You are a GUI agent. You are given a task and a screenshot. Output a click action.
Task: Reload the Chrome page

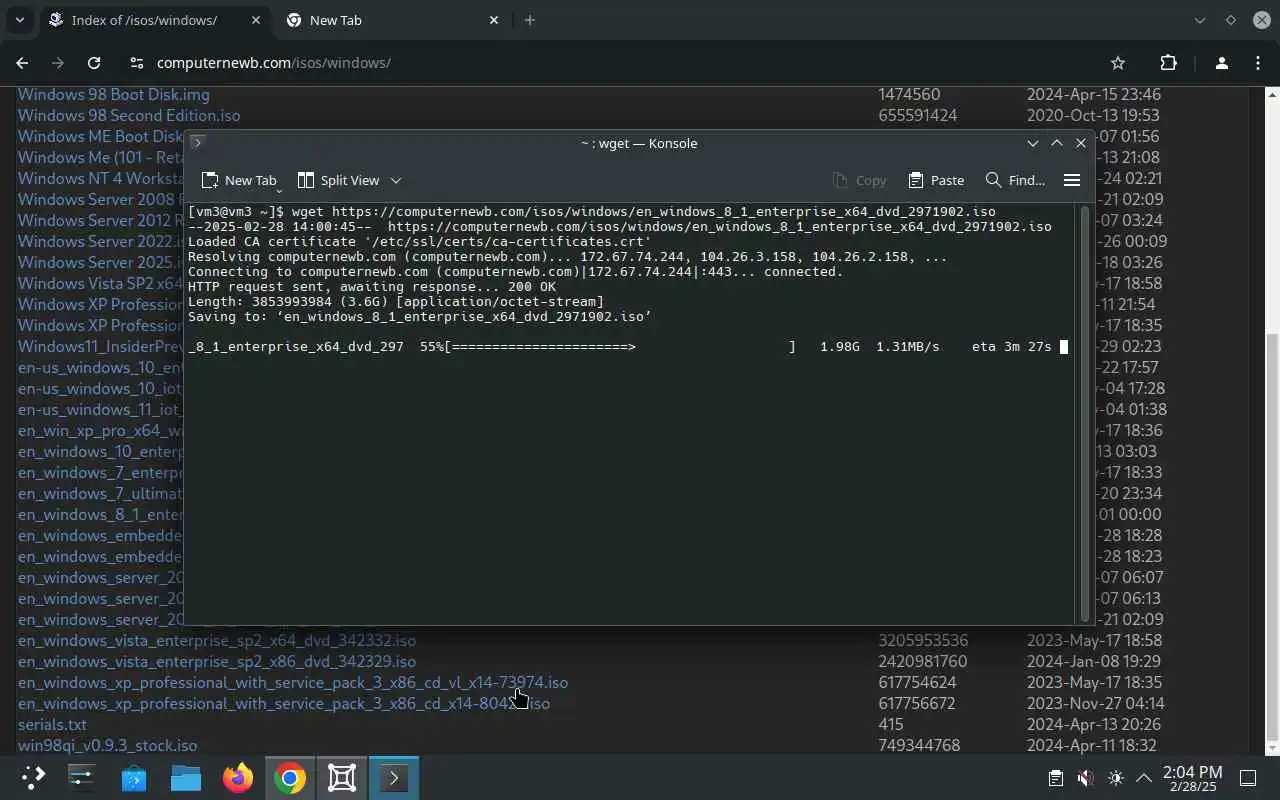(x=94, y=63)
